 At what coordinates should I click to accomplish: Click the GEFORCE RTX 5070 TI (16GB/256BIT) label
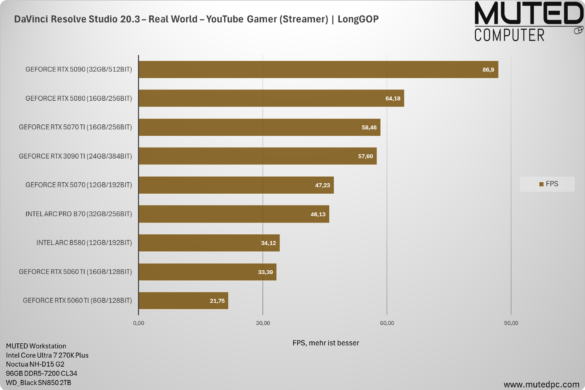point(75,127)
